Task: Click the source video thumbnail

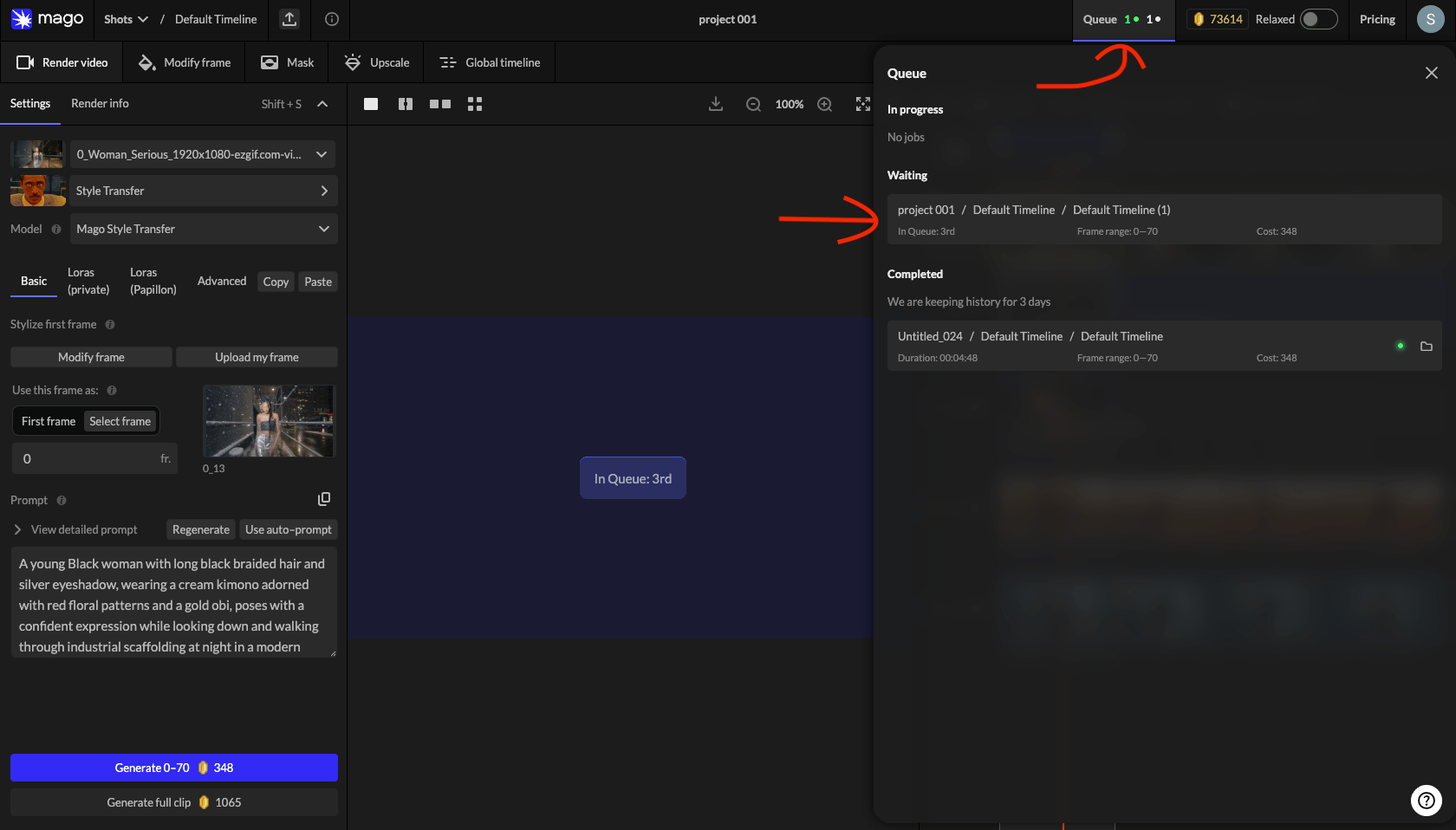Action: [37, 154]
